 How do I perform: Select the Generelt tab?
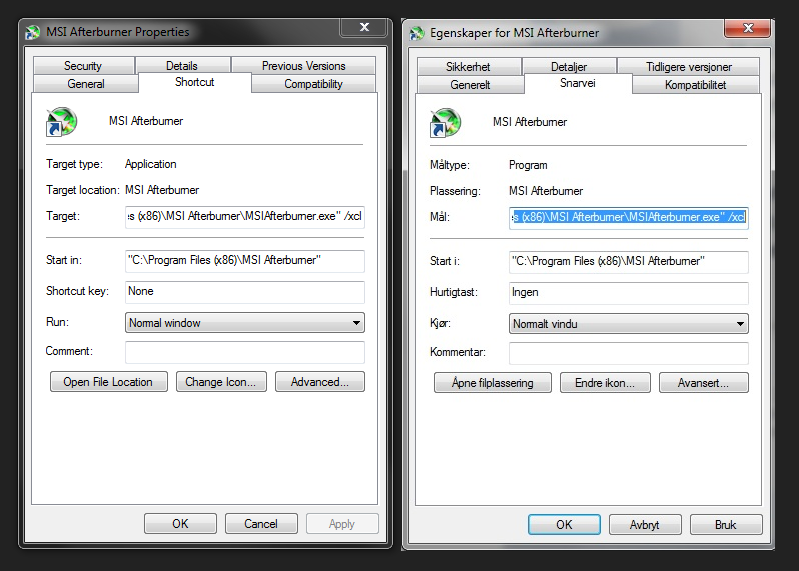point(470,85)
